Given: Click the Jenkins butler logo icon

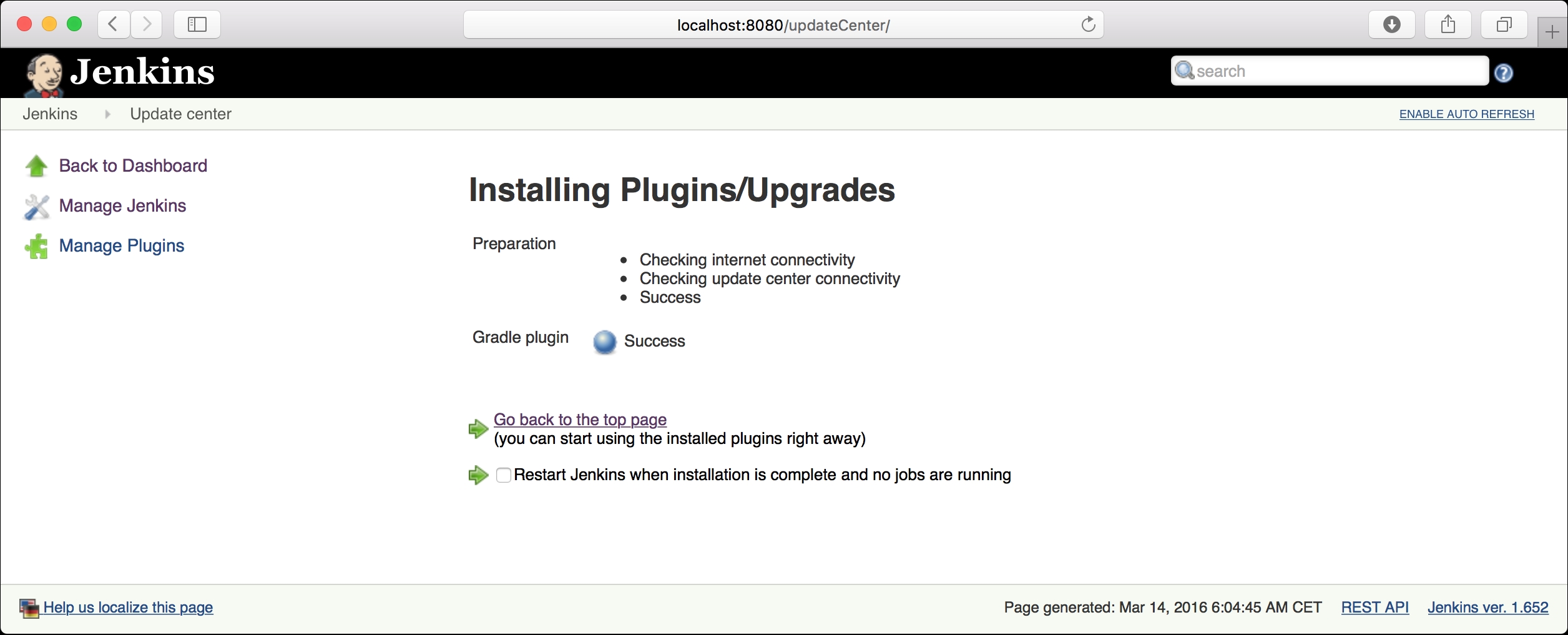Looking at the screenshot, I should click(x=44, y=75).
